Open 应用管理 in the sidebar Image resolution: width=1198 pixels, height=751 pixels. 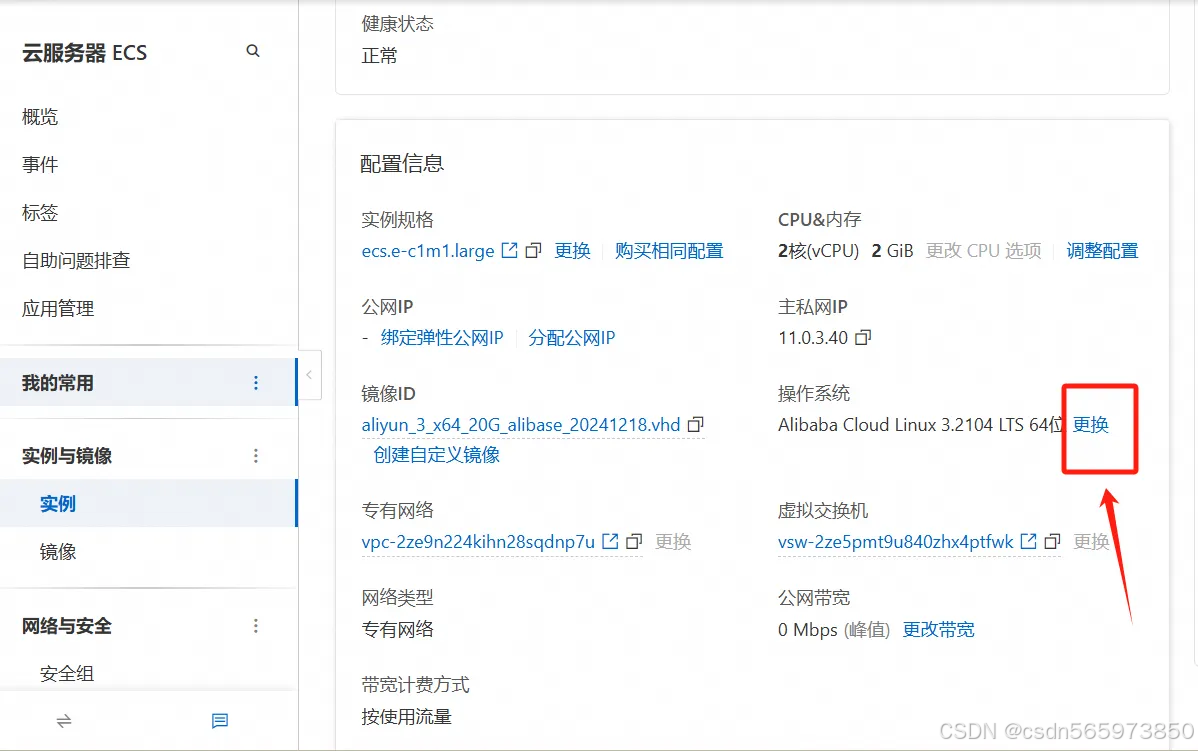[58, 309]
